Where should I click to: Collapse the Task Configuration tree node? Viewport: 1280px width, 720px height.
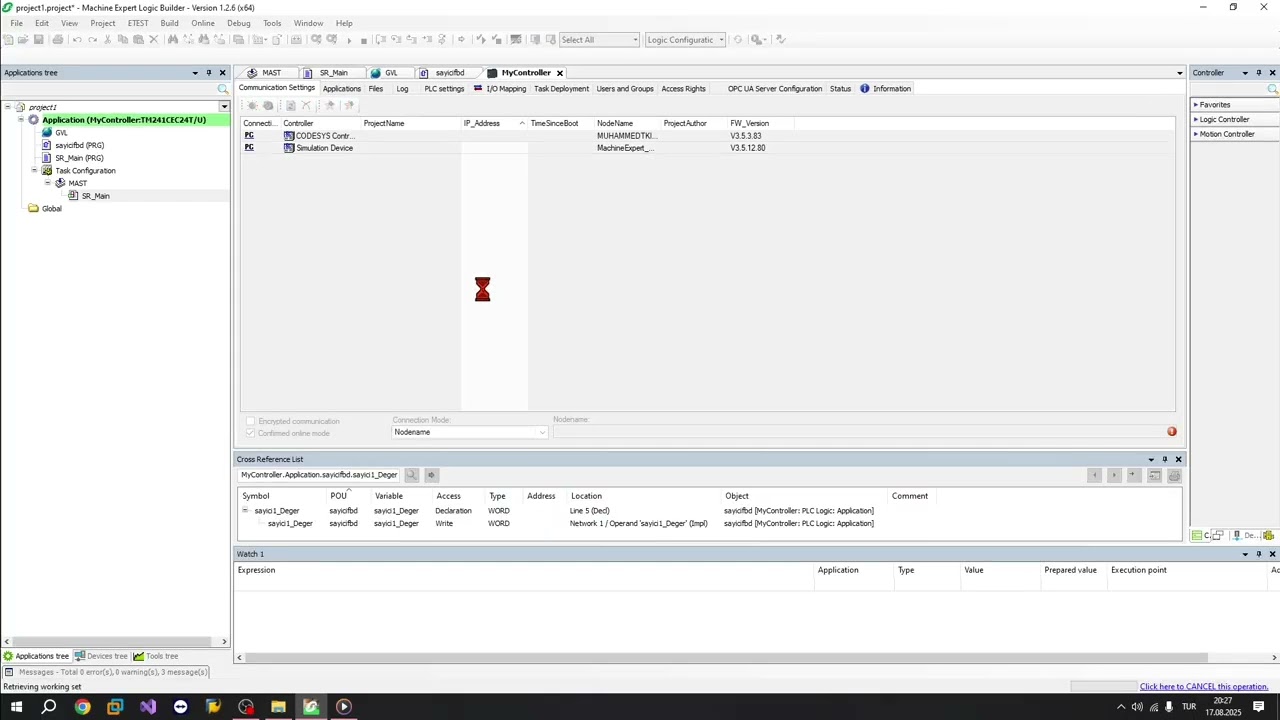tap(34, 171)
